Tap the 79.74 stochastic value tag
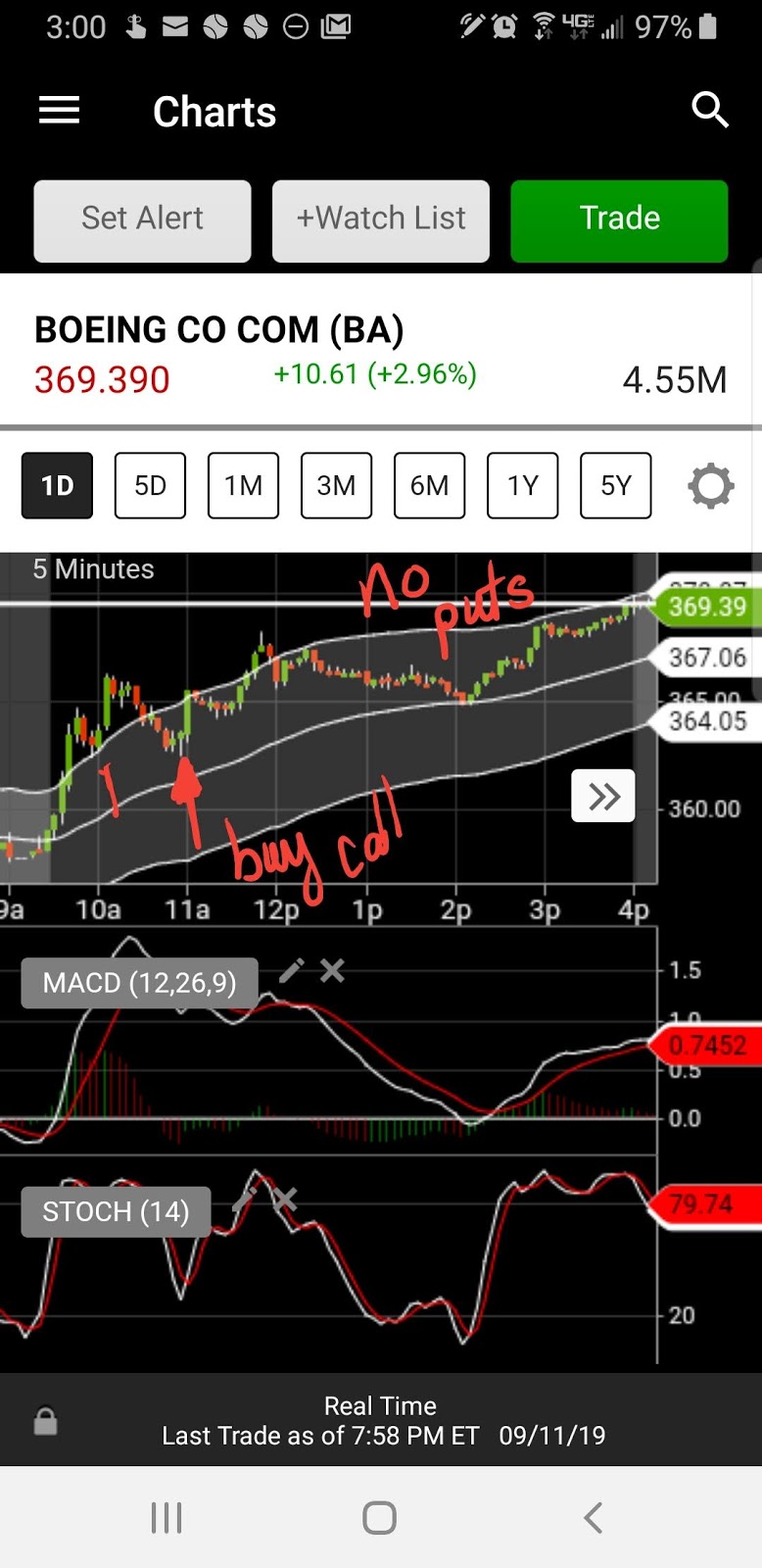This screenshot has width=762, height=1568. (705, 1203)
